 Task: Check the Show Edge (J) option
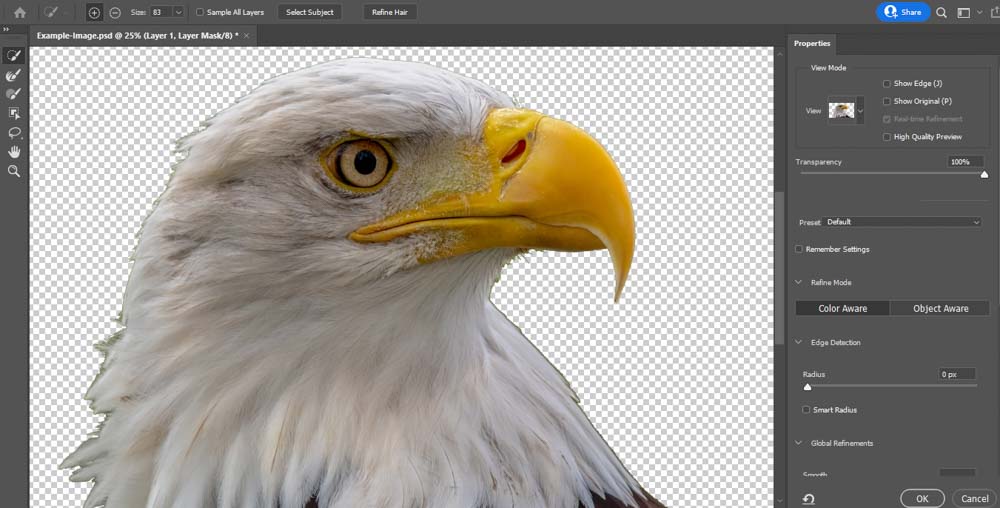click(887, 84)
